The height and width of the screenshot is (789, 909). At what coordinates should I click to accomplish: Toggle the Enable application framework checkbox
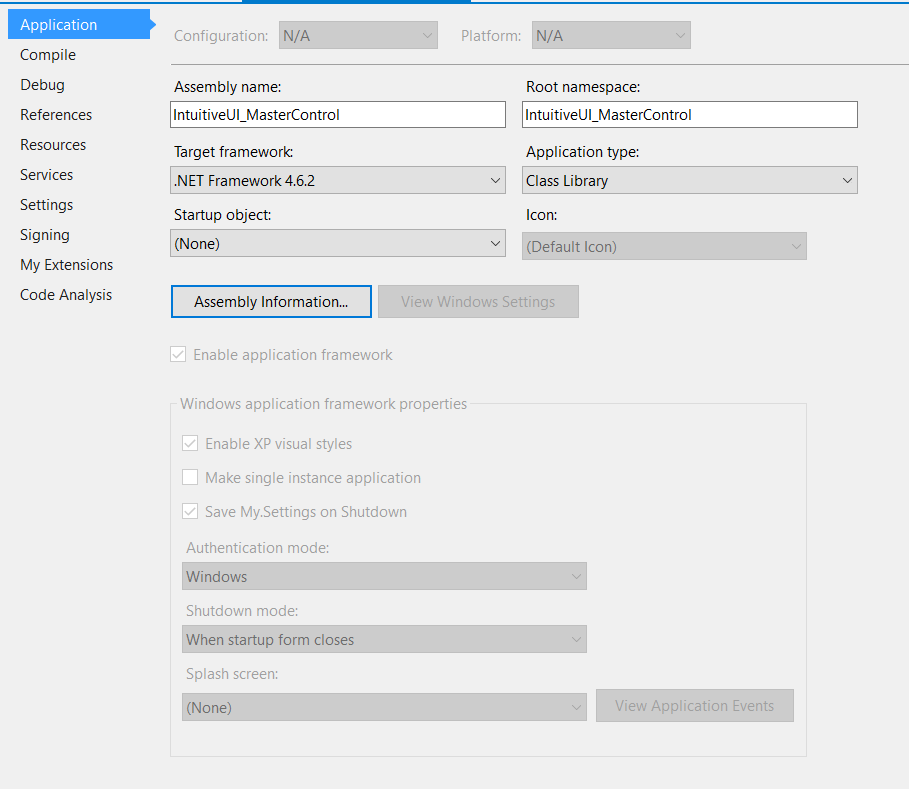pos(178,354)
